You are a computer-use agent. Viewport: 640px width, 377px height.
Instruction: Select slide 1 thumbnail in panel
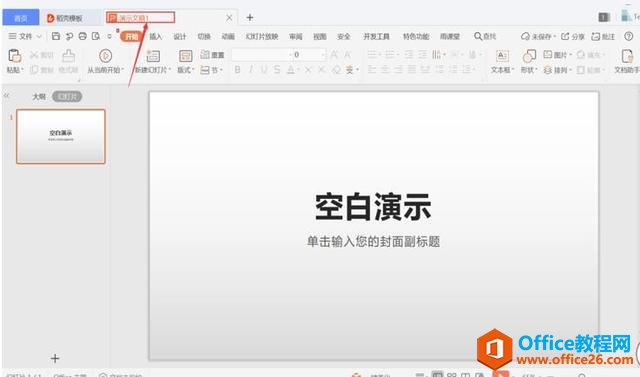(61, 136)
